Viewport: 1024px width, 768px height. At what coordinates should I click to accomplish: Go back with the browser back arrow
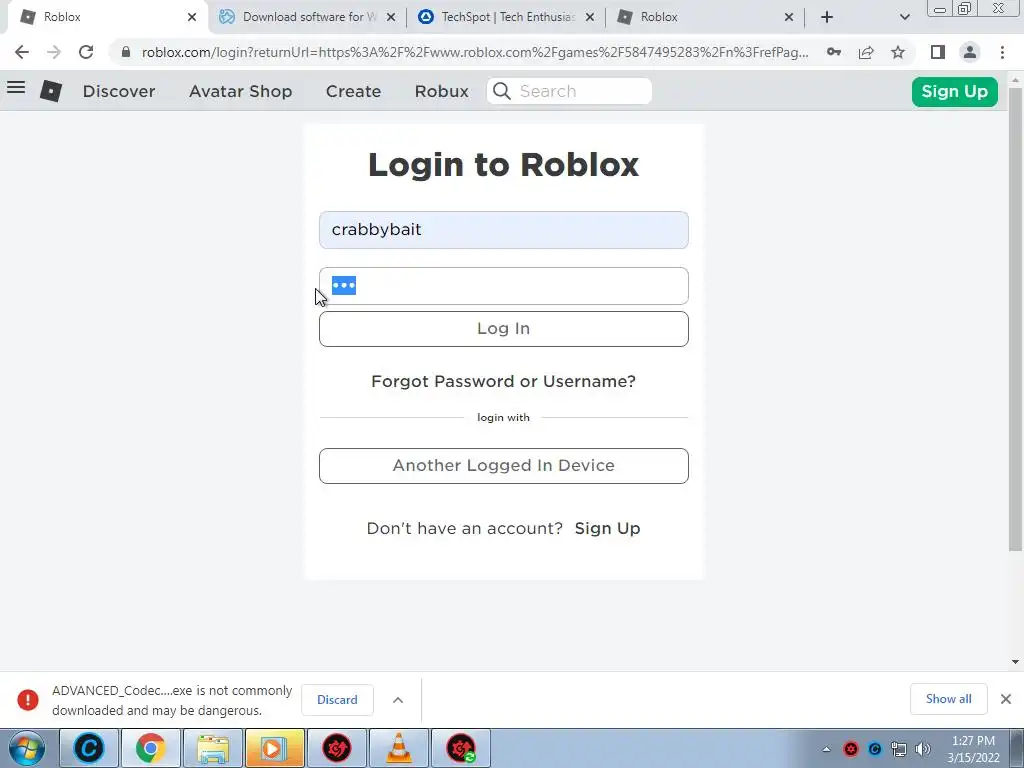click(22, 52)
